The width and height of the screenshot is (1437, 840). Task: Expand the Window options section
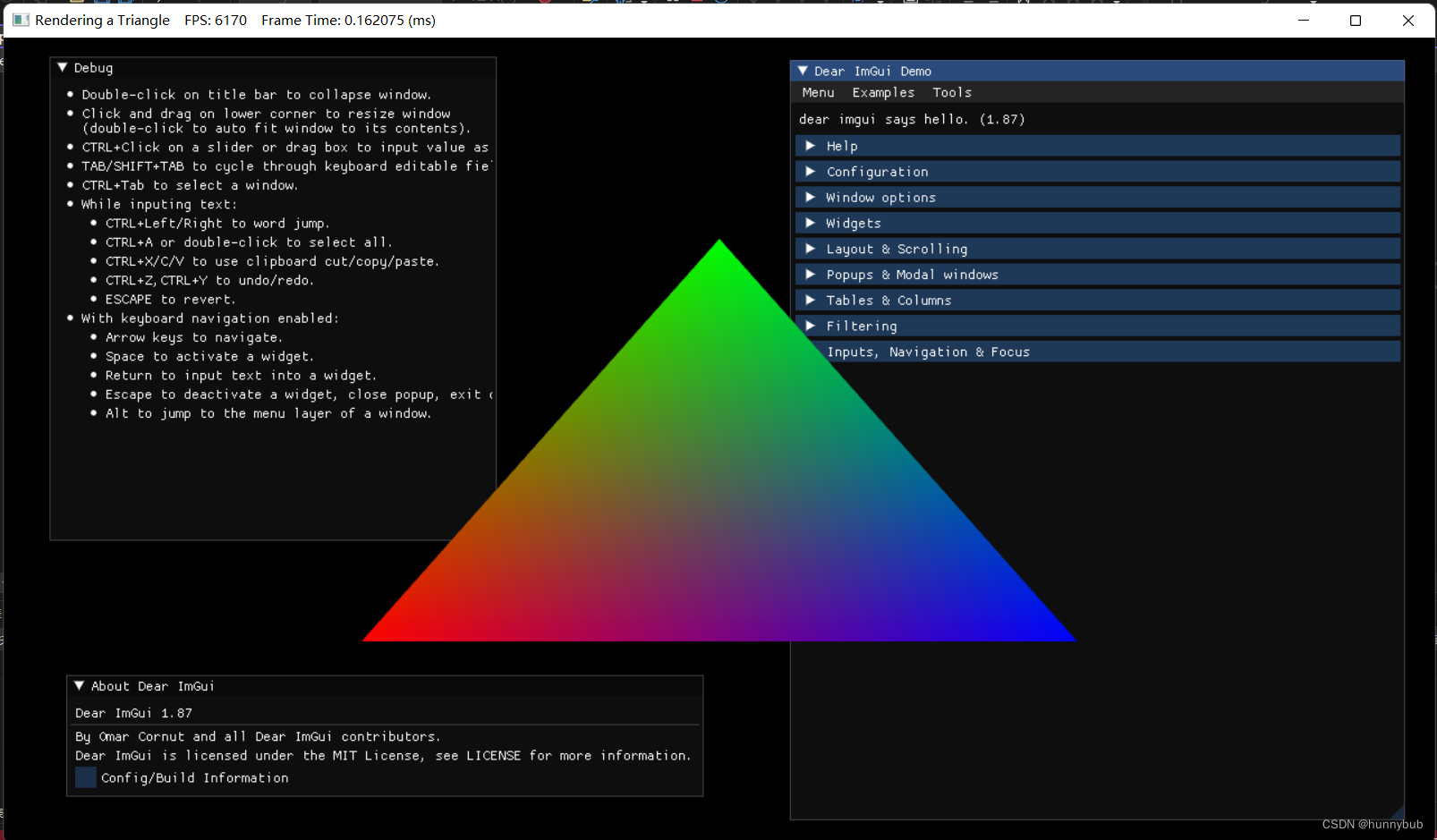point(881,197)
